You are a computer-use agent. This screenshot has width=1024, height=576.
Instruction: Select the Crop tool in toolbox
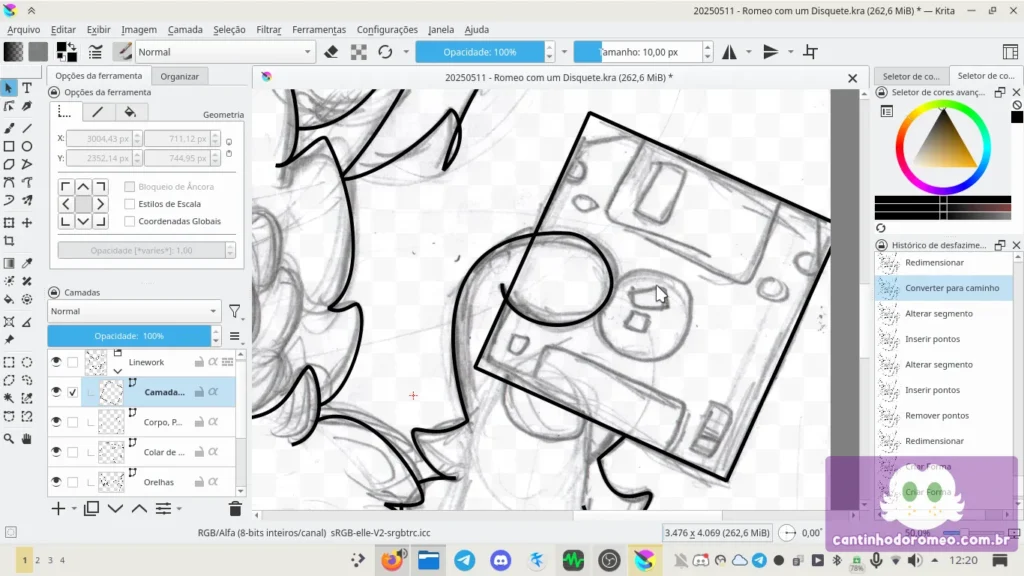pos(9,241)
